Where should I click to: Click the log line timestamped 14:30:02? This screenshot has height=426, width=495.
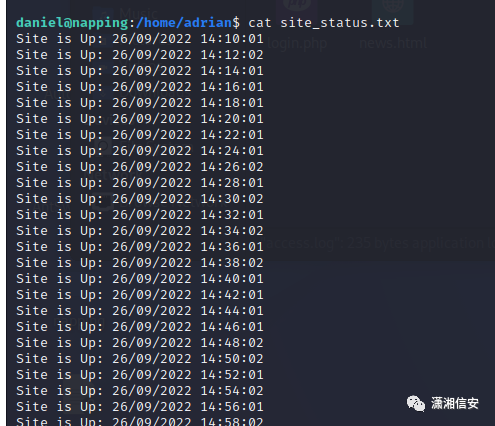(x=140, y=199)
